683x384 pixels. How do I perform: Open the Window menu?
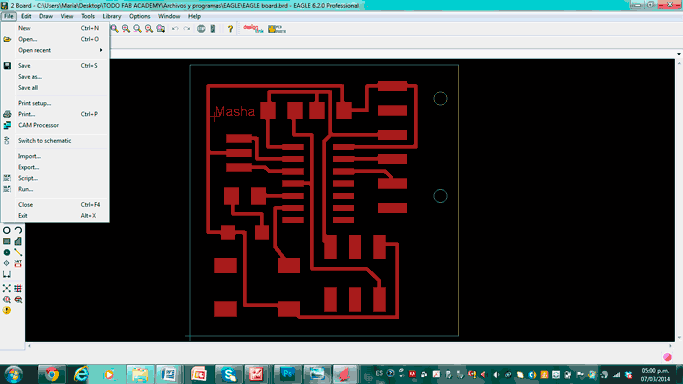[169, 16]
